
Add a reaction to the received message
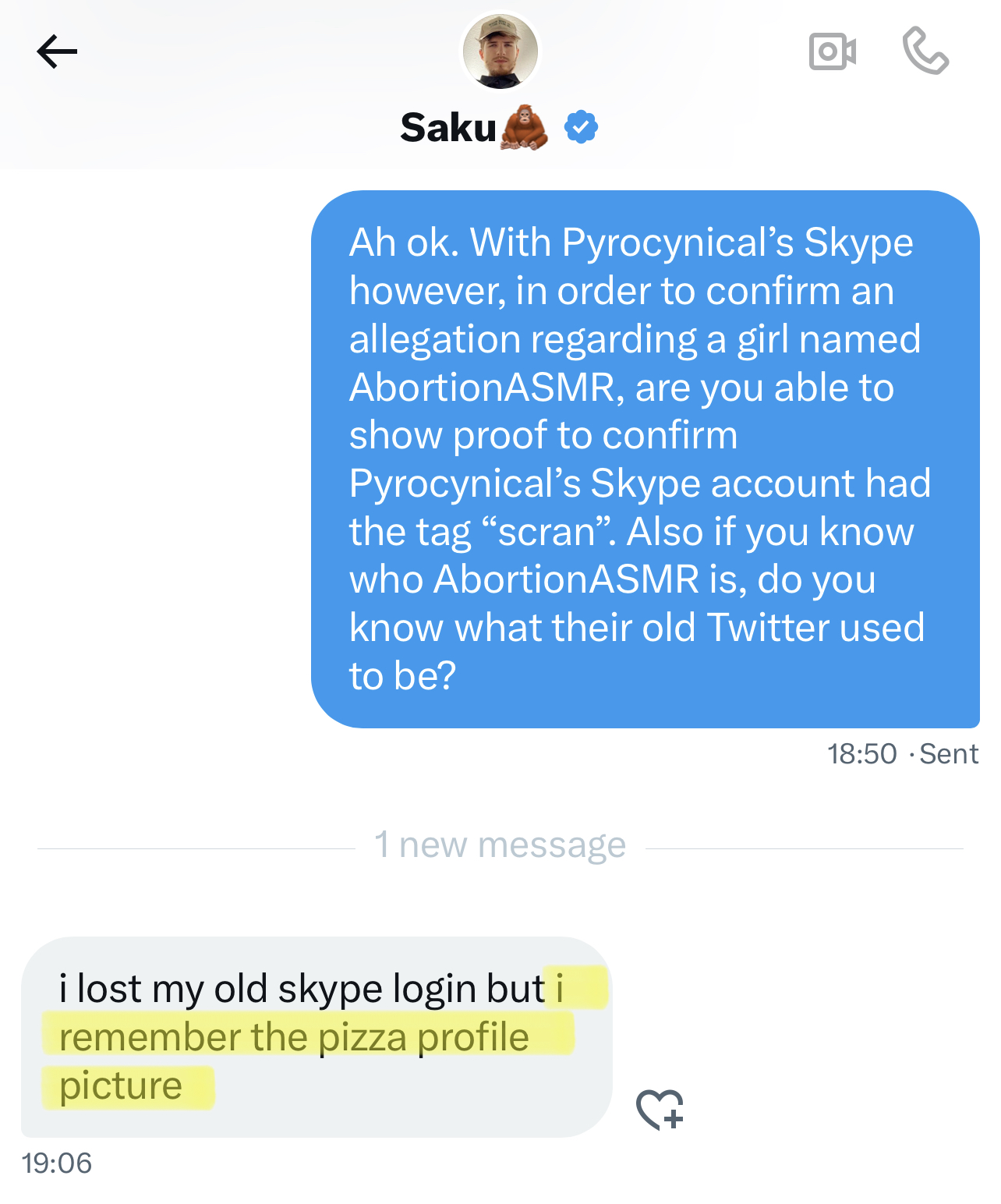coord(660,1109)
